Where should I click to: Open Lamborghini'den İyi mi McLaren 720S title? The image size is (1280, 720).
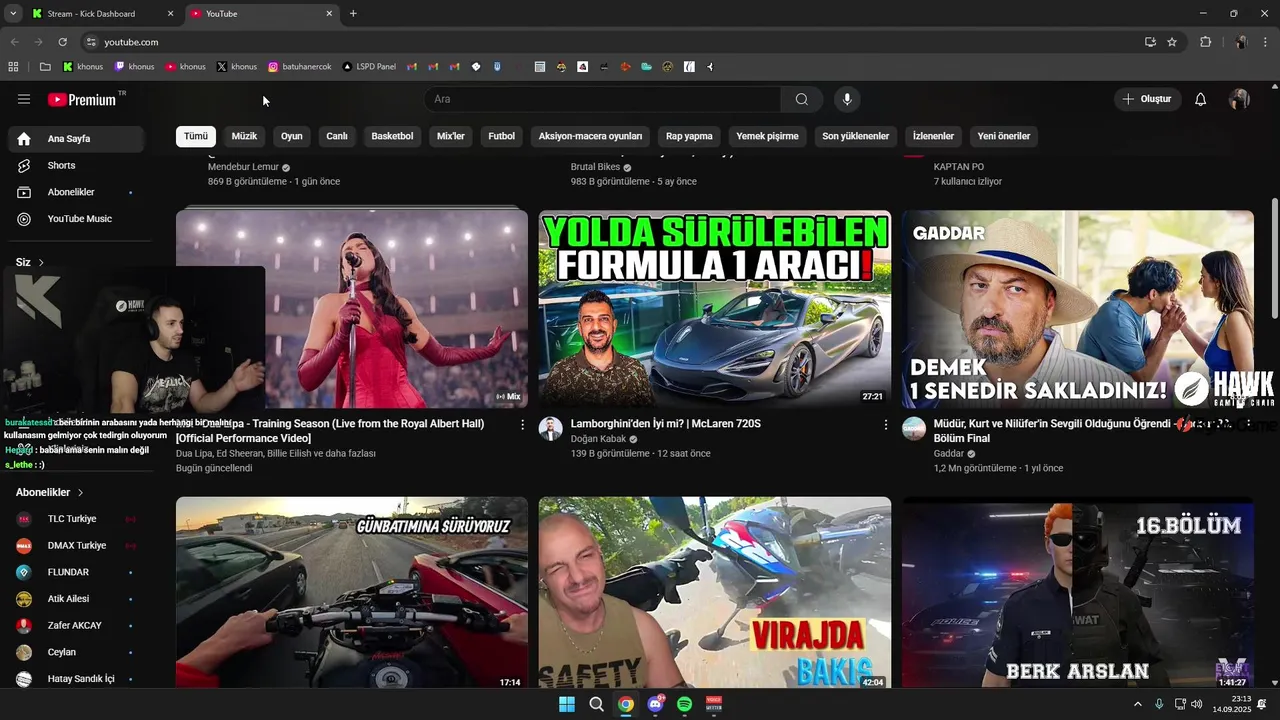[x=666, y=424]
